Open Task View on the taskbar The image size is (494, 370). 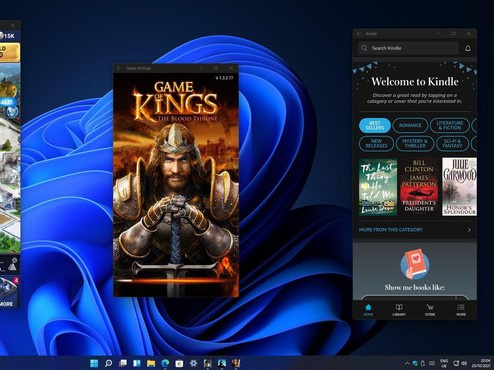click(123, 363)
